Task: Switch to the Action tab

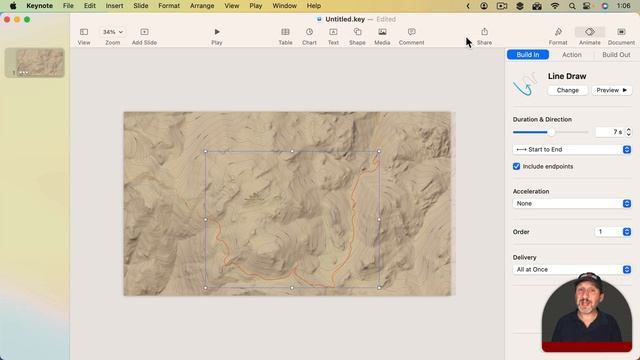Action: (x=572, y=55)
